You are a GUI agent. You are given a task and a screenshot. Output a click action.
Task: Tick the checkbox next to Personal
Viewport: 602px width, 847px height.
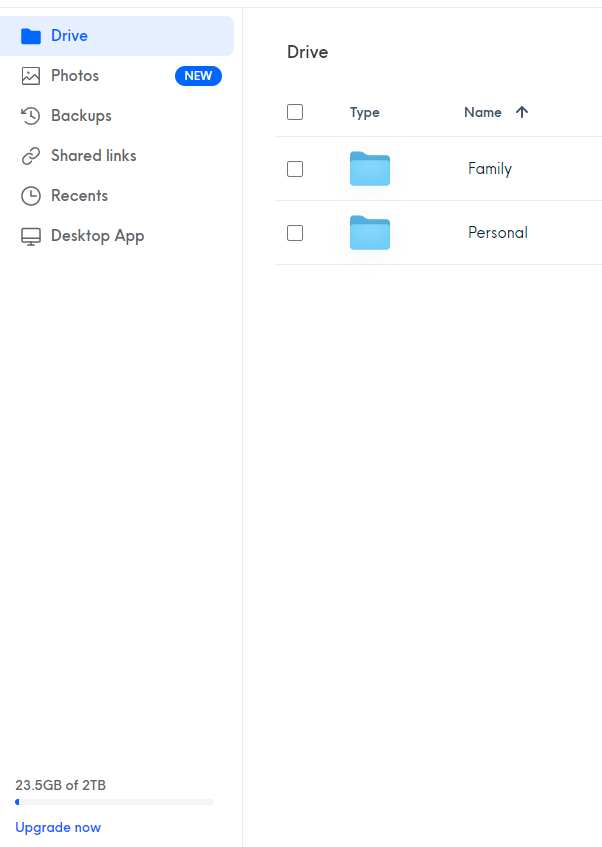click(294, 232)
